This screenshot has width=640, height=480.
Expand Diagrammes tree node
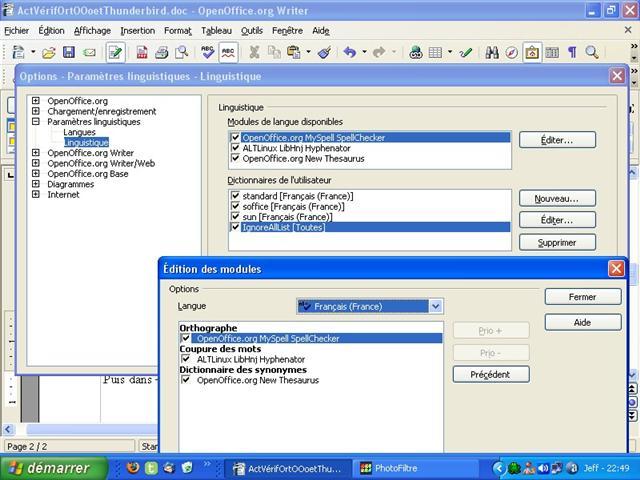coord(36,184)
